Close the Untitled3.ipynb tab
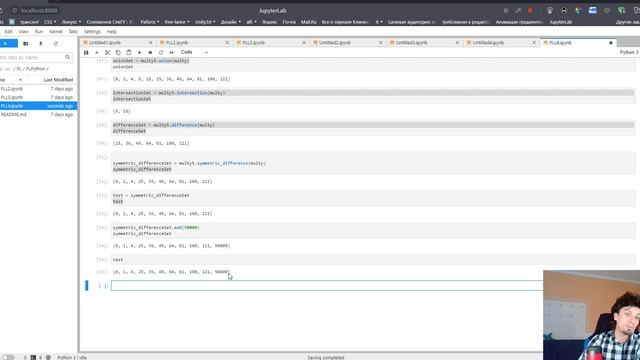640x360 pixels. tap(458, 42)
